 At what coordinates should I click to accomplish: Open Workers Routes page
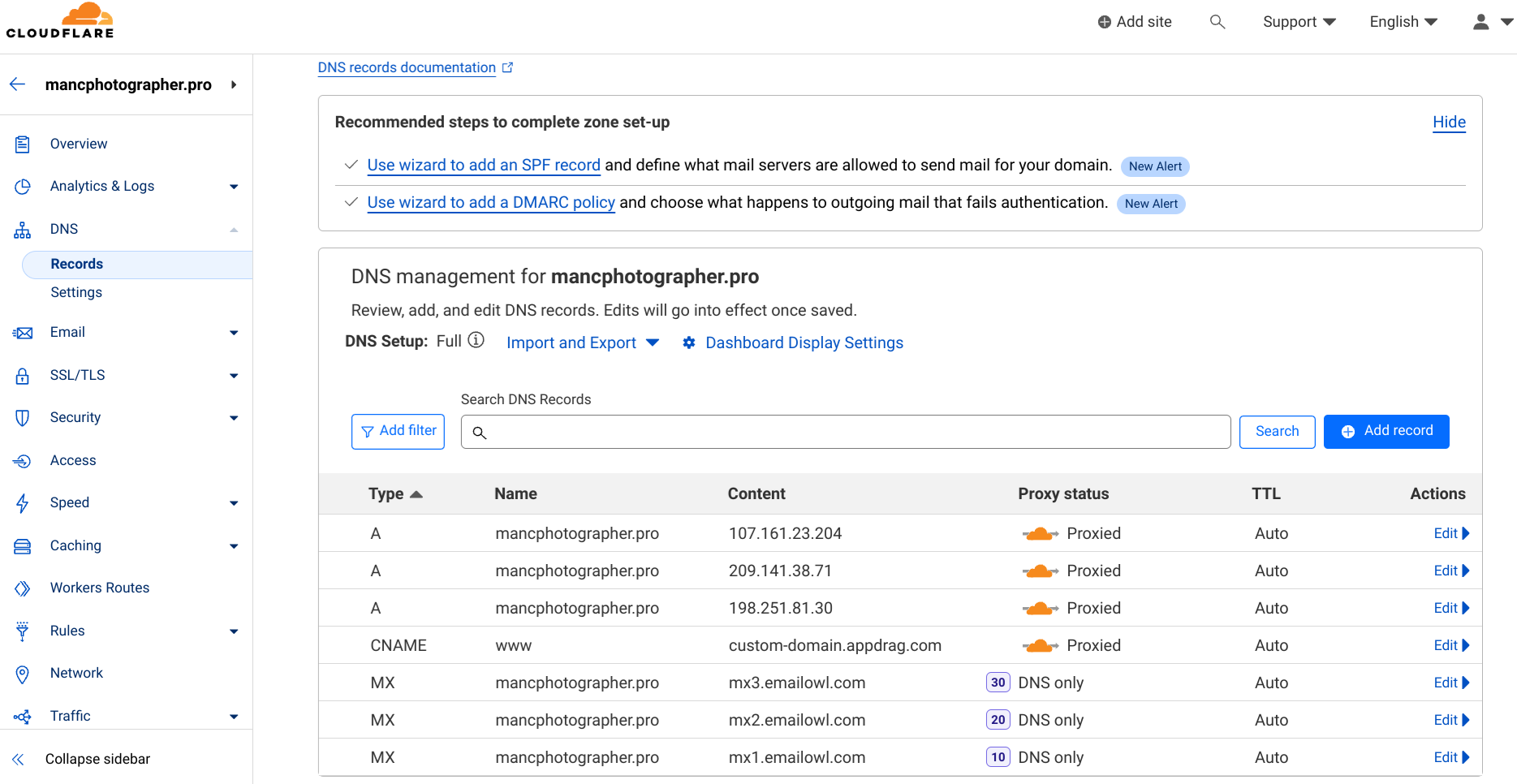[100, 588]
